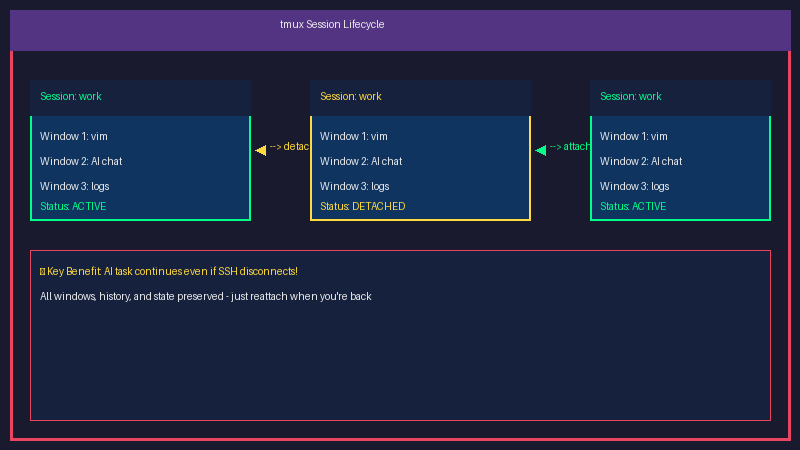Click 'Window 3: logs' in the detached session

coord(355,186)
